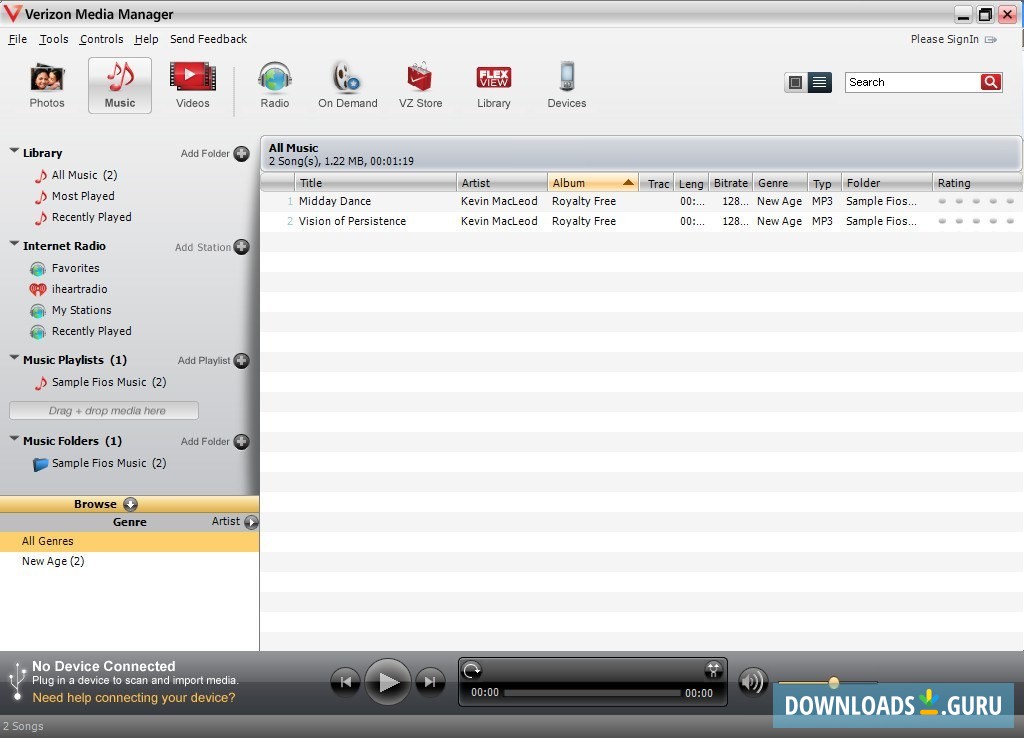The image size is (1024, 738).
Task: Click the Artist next arrow icon
Action: (x=251, y=522)
